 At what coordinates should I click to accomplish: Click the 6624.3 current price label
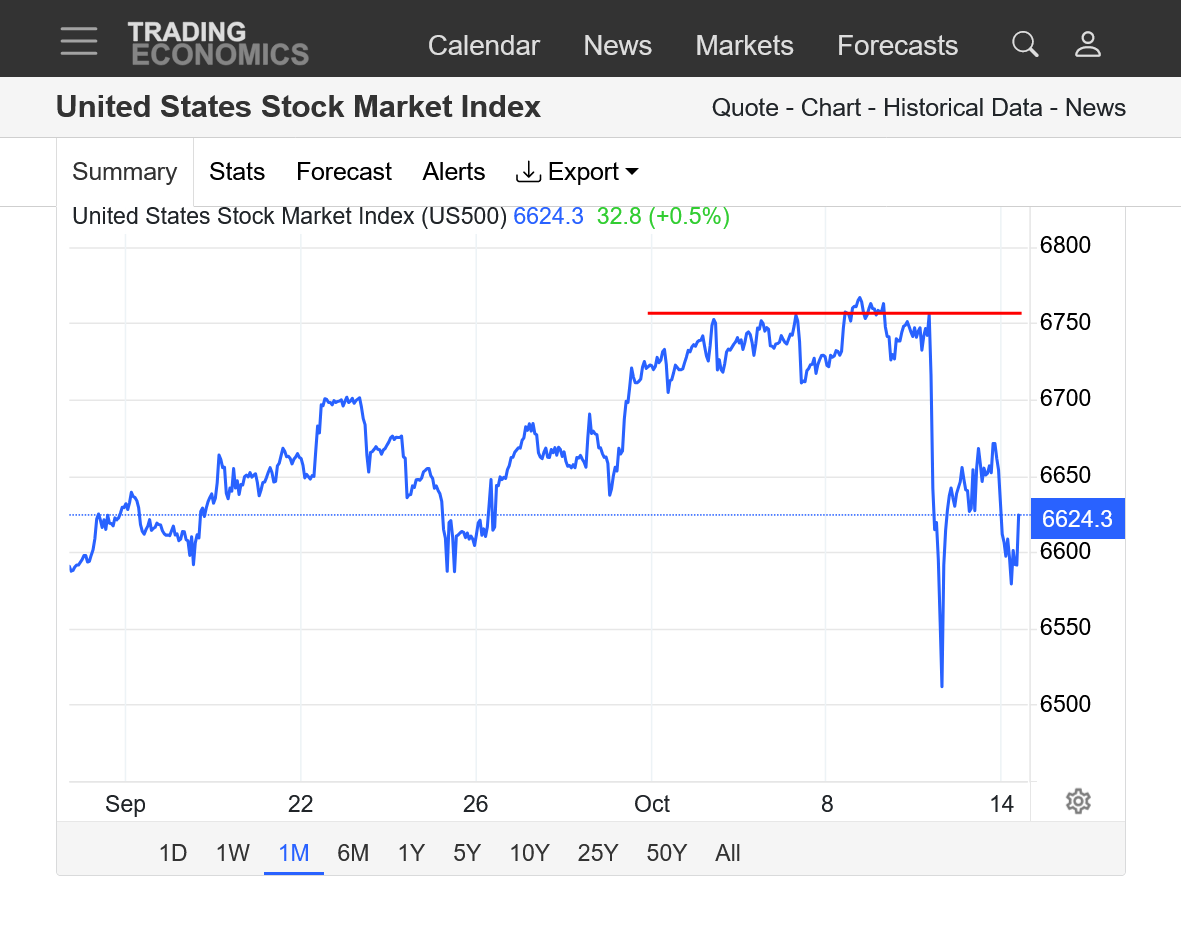1077,518
